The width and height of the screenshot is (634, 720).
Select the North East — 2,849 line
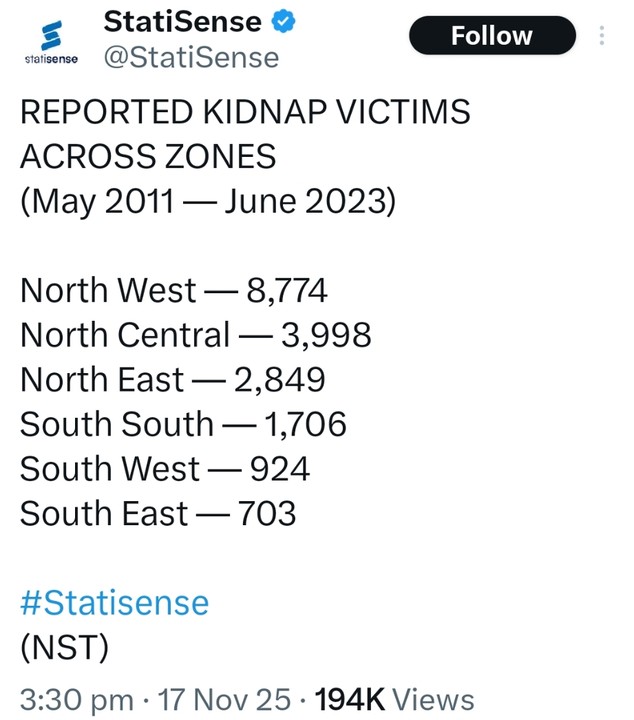click(x=173, y=380)
